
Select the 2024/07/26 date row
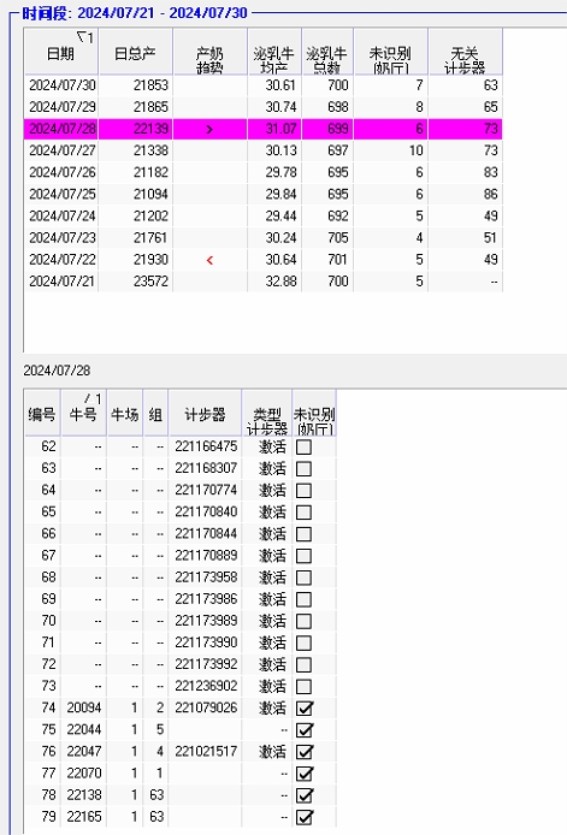pos(263,173)
